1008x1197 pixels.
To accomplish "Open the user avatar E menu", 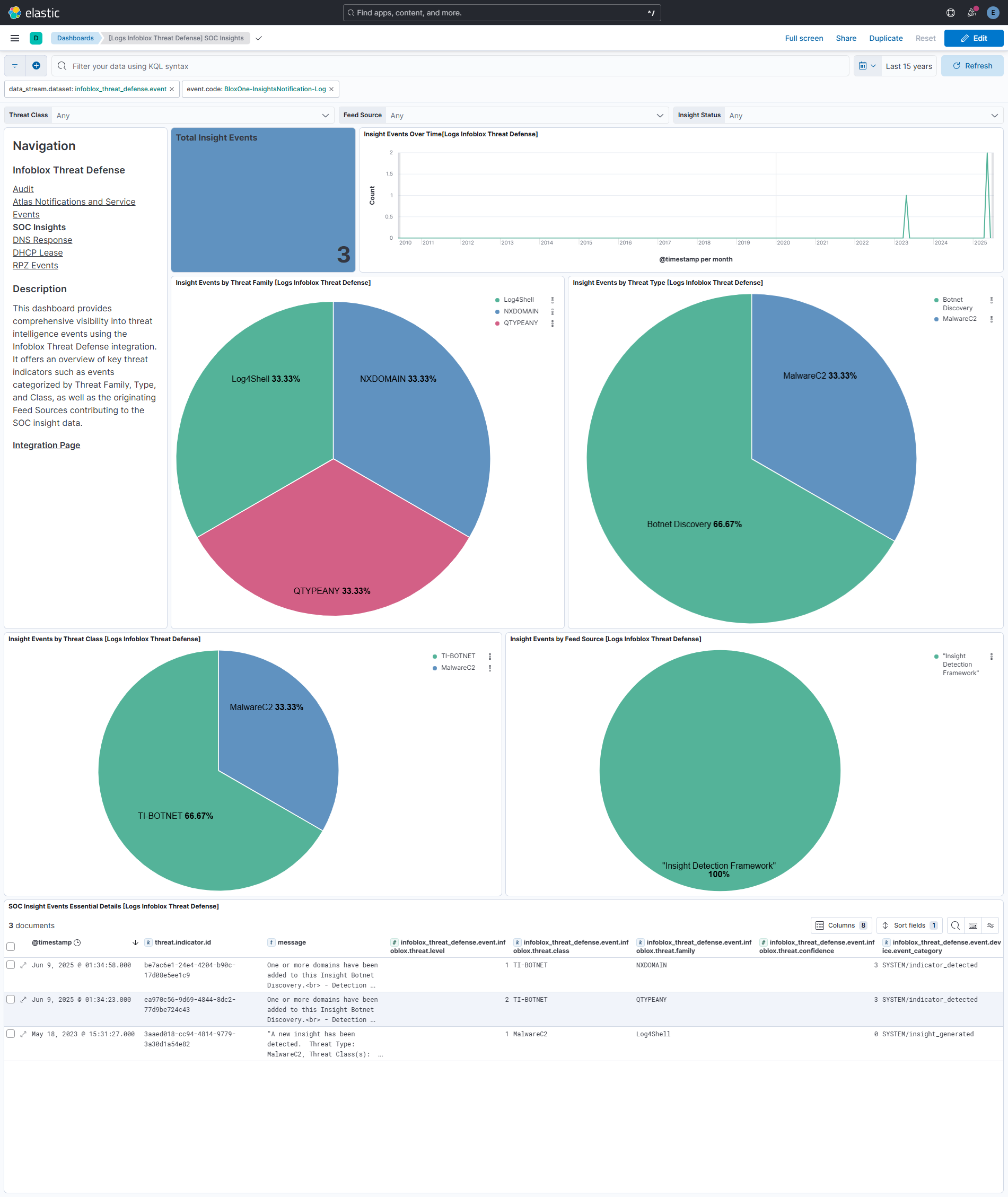I will tap(993, 13).
